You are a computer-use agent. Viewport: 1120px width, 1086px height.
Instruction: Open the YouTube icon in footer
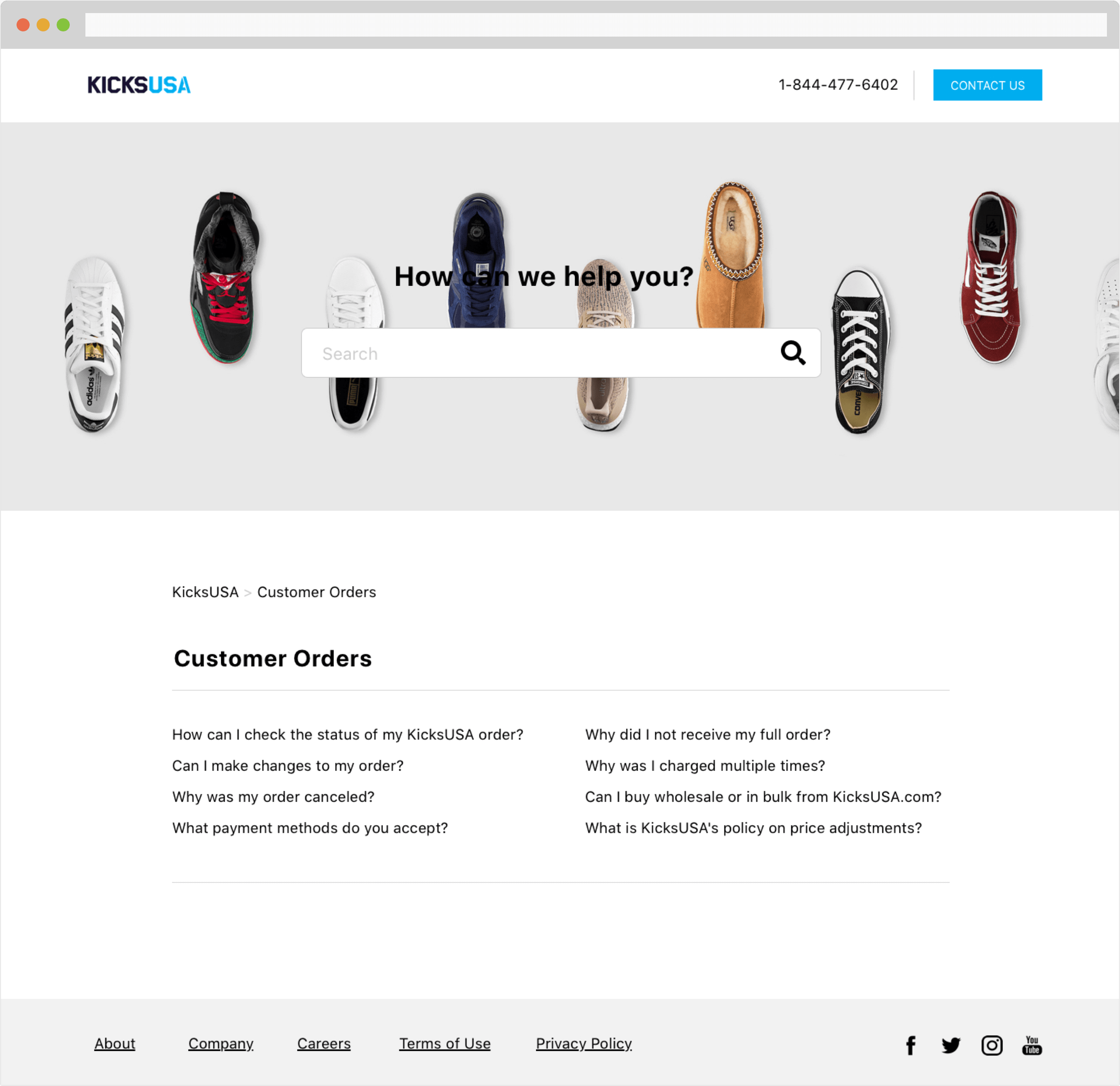[1032, 1045]
